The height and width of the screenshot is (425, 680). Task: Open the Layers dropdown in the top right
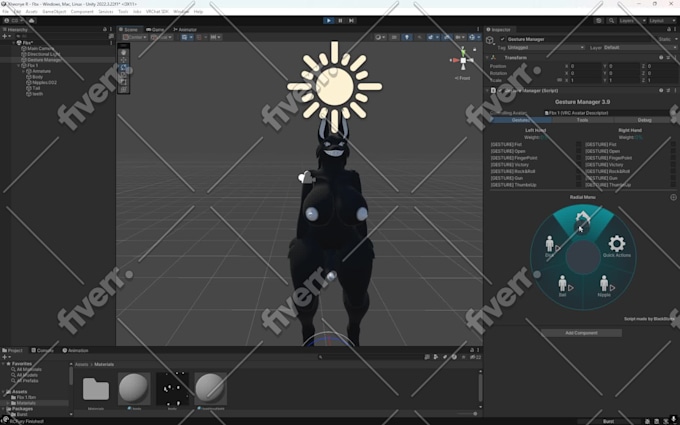click(632, 20)
